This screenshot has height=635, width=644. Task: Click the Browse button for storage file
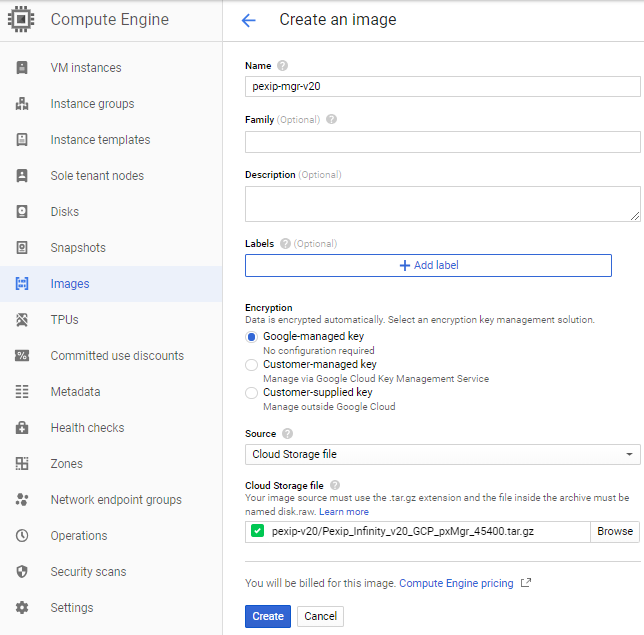[x=615, y=531]
